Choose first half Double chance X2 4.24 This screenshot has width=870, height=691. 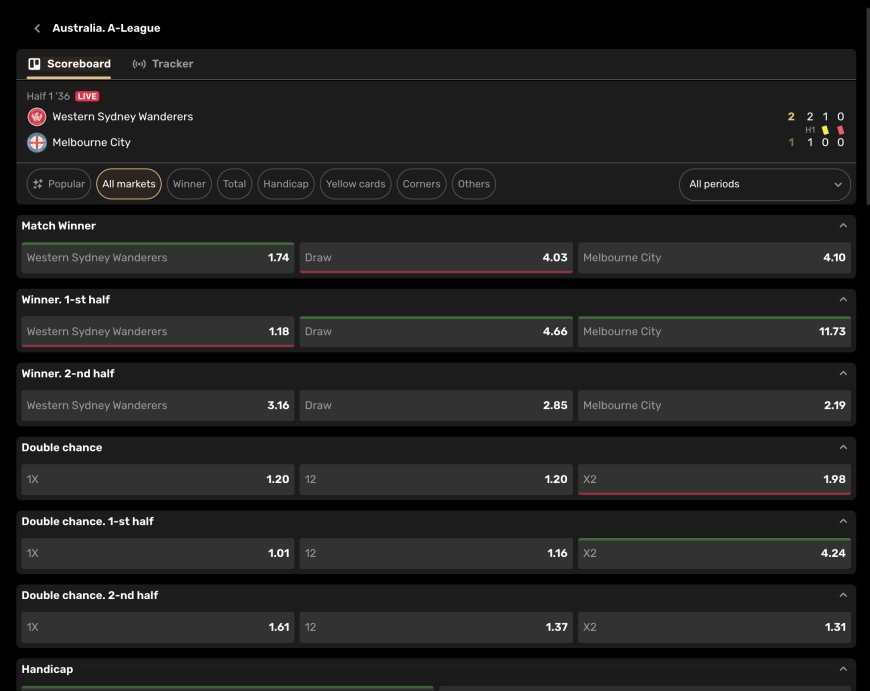click(x=714, y=553)
